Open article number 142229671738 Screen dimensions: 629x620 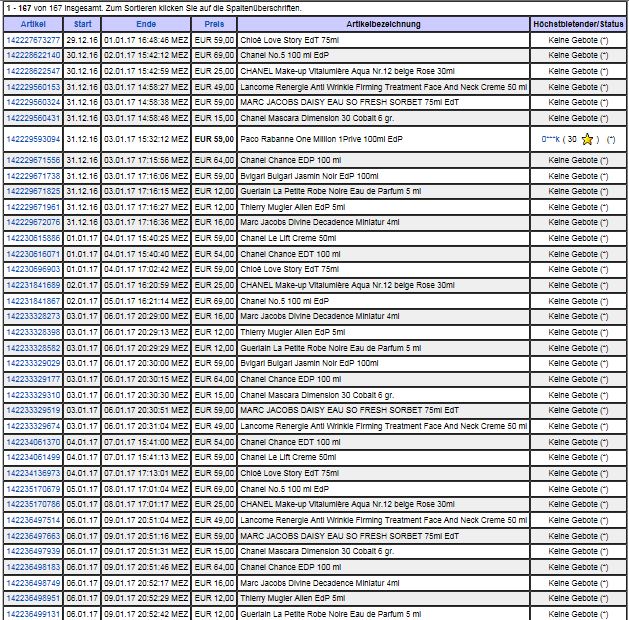tap(33, 176)
